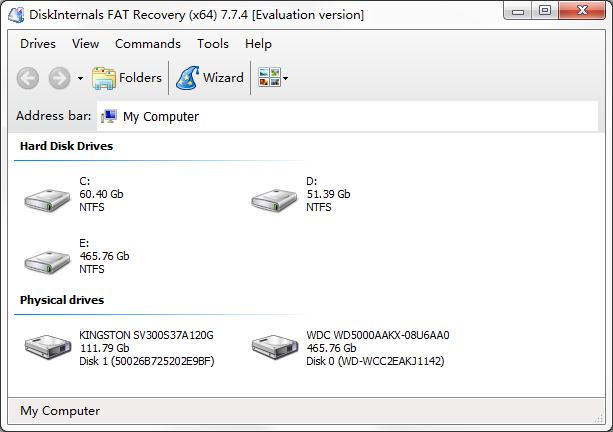This screenshot has height=432, width=613.
Task: Click the Back navigation arrow
Action: coord(28,78)
